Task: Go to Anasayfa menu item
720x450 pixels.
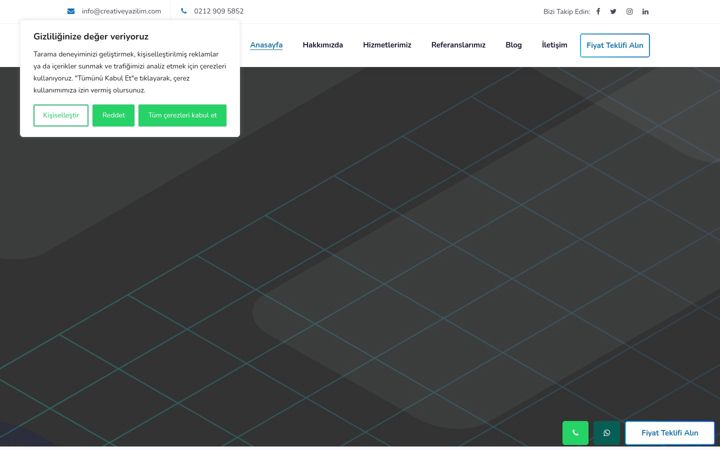Action: [x=266, y=45]
